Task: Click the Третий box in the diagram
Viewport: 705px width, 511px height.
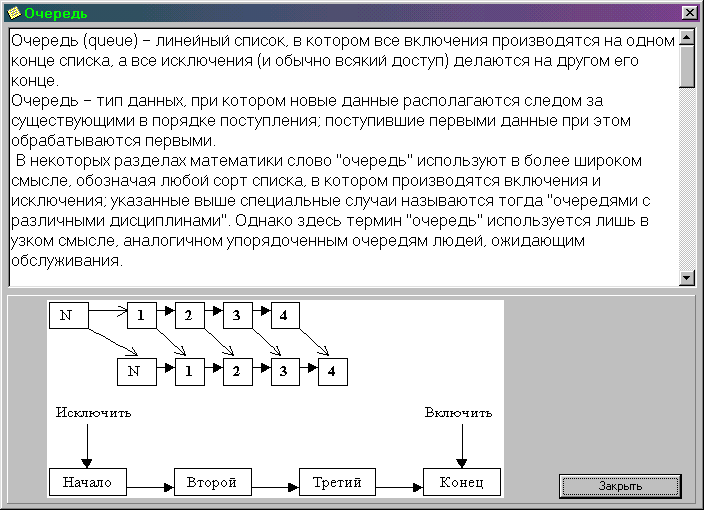Action: [337, 482]
